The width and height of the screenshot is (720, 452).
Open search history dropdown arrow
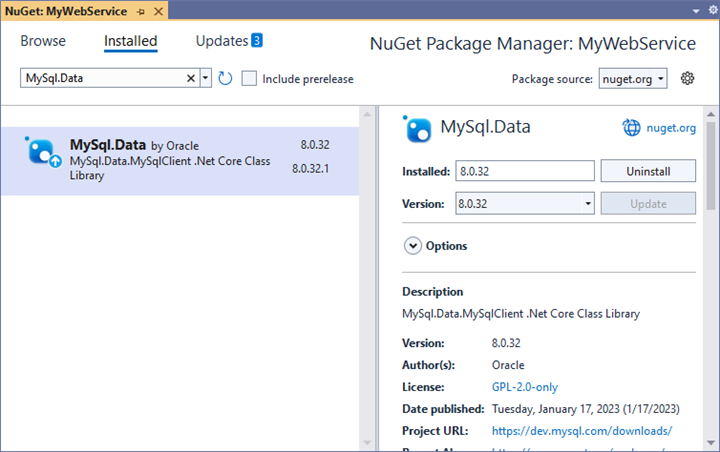(x=206, y=78)
